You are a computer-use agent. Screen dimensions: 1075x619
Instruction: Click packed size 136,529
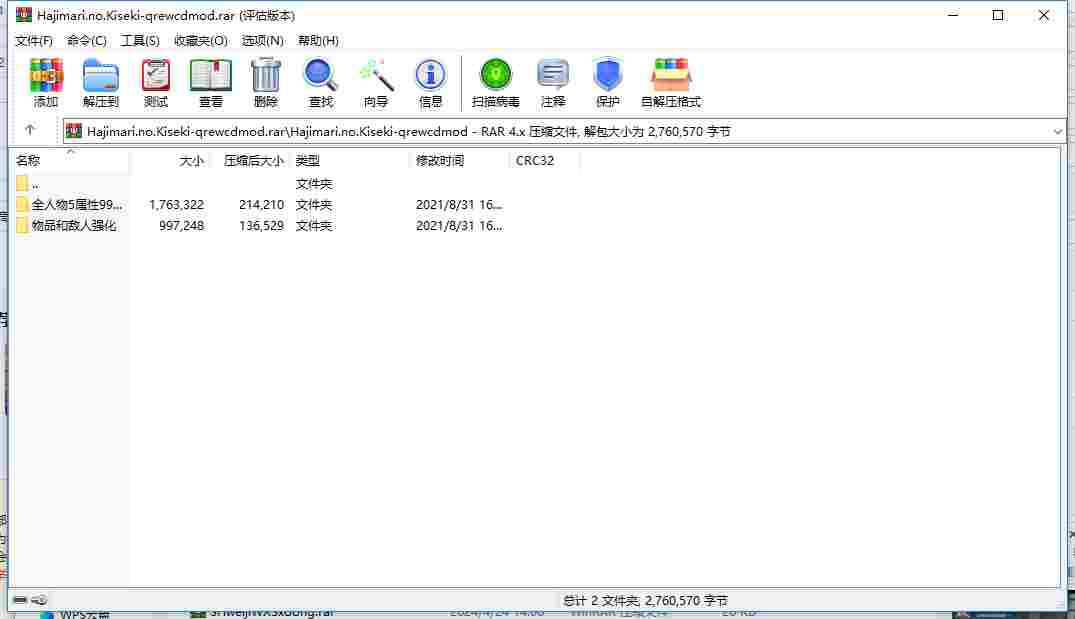click(261, 225)
